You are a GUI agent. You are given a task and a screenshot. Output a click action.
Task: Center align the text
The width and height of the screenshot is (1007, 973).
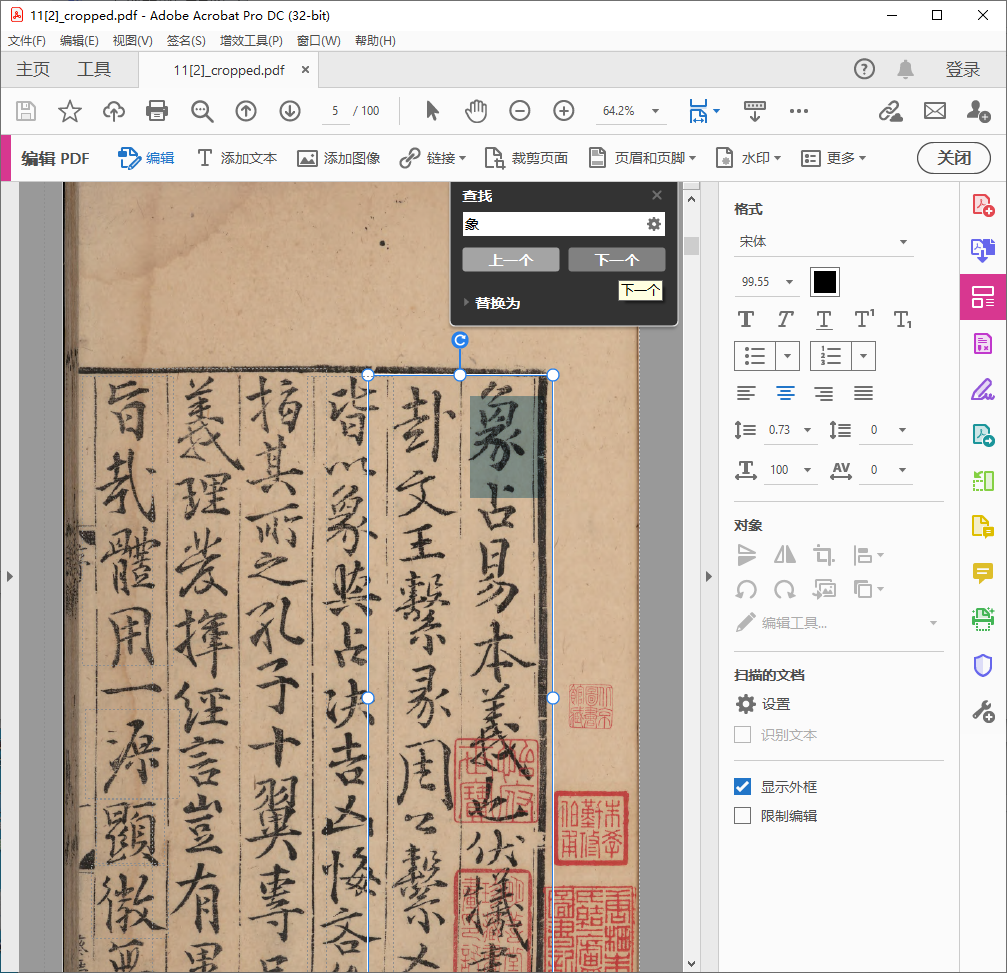click(785, 393)
